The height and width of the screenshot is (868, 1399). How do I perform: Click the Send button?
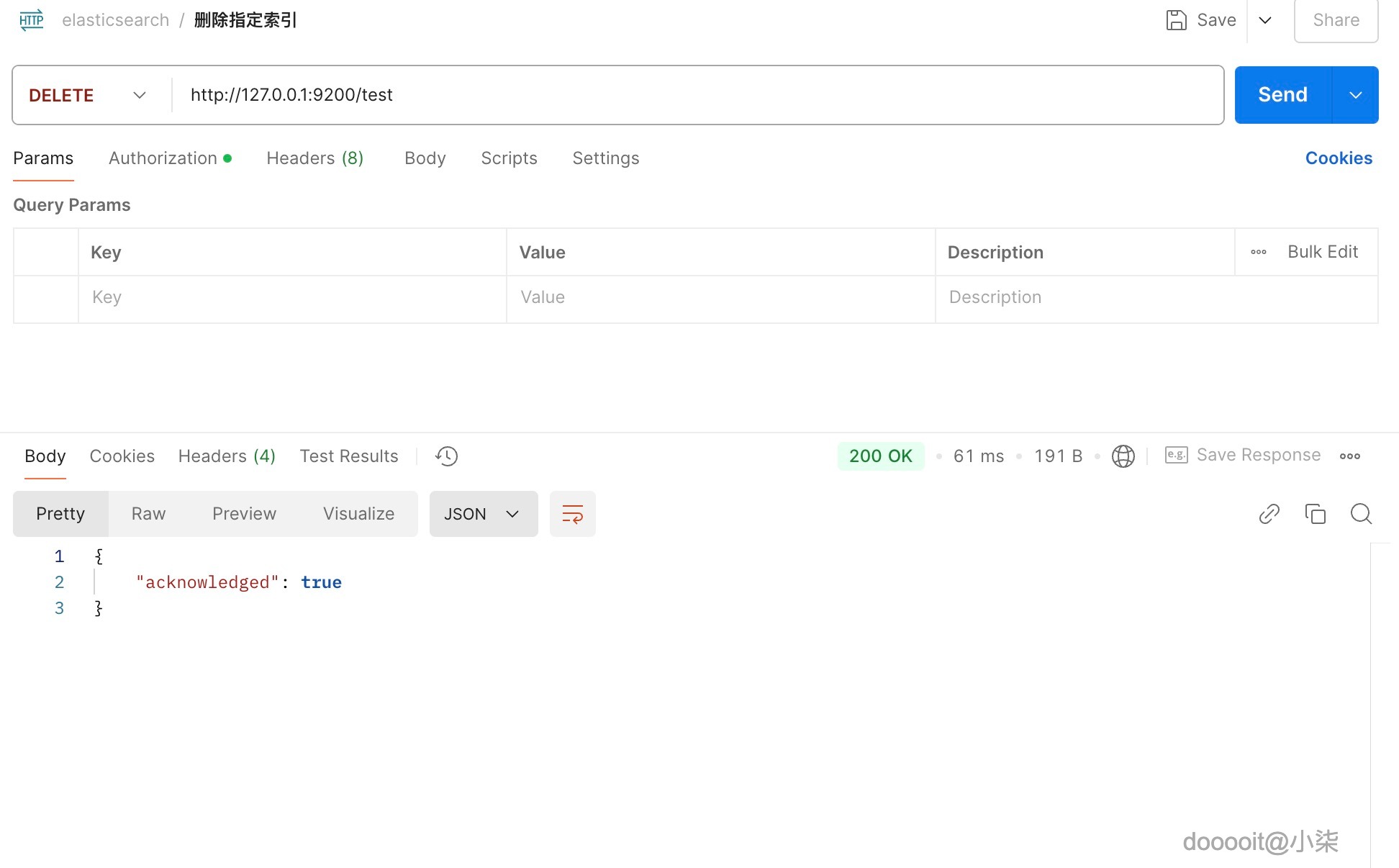pyautogui.click(x=1282, y=95)
